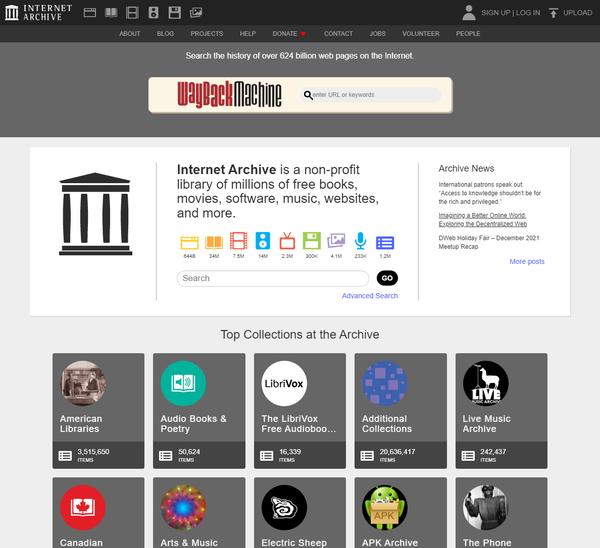Open the PEOPLE menu item
The width and height of the screenshot is (600, 548).
pos(468,34)
